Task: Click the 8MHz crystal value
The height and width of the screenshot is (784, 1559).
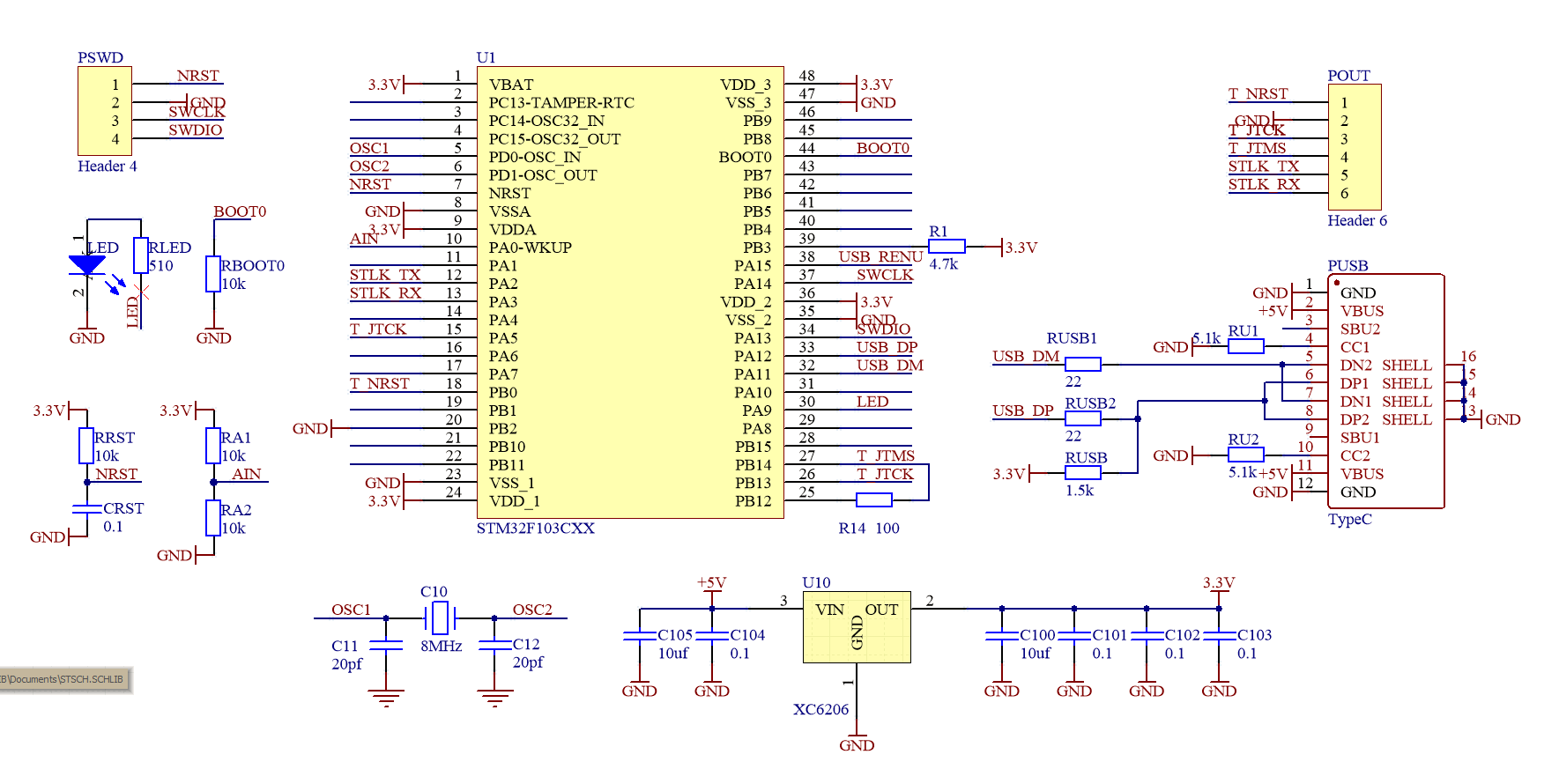Action: [x=442, y=646]
